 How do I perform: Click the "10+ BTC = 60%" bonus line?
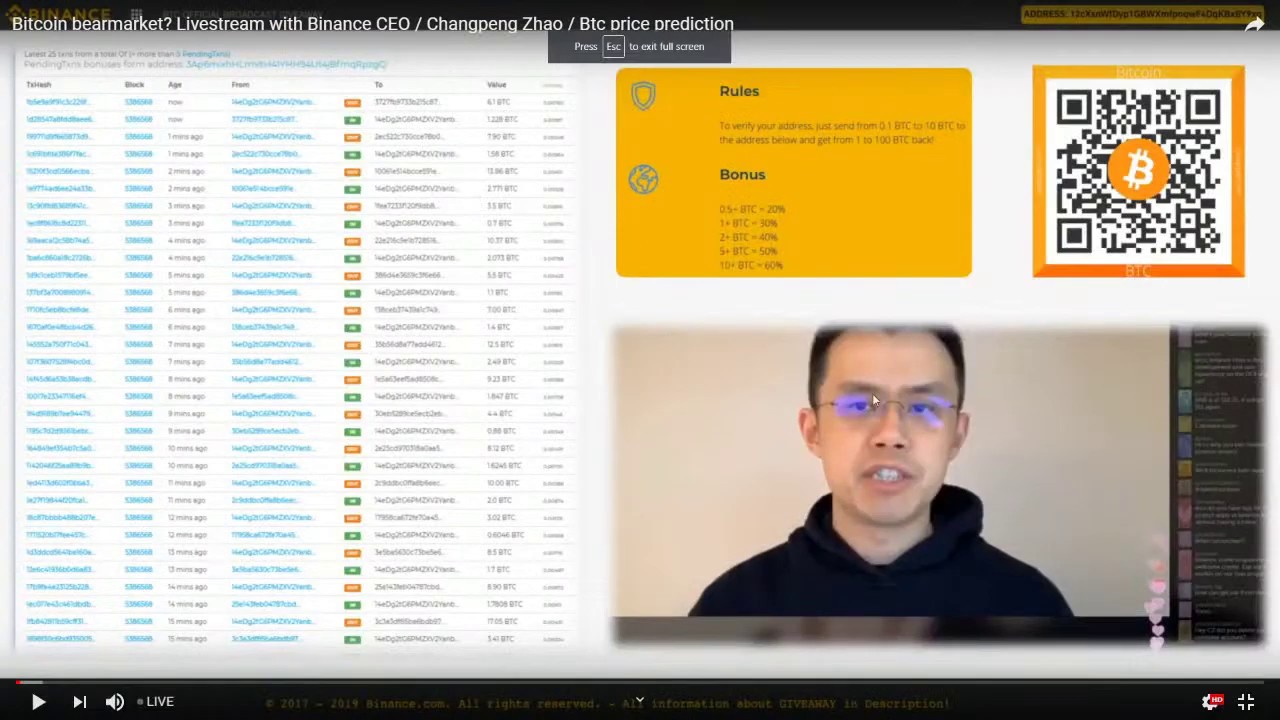coord(751,265)
